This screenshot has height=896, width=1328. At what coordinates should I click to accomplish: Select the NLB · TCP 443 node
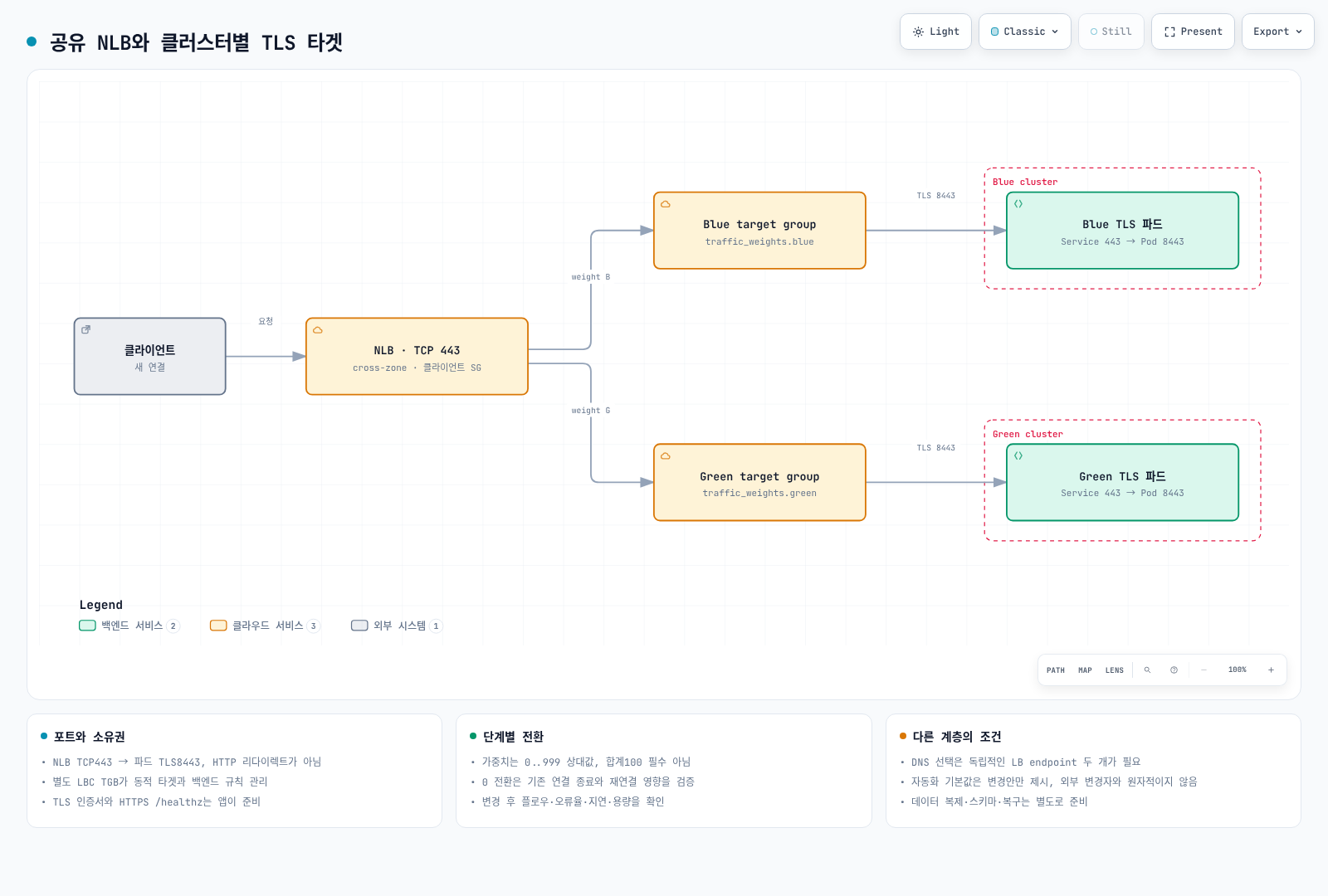(417, 357)
